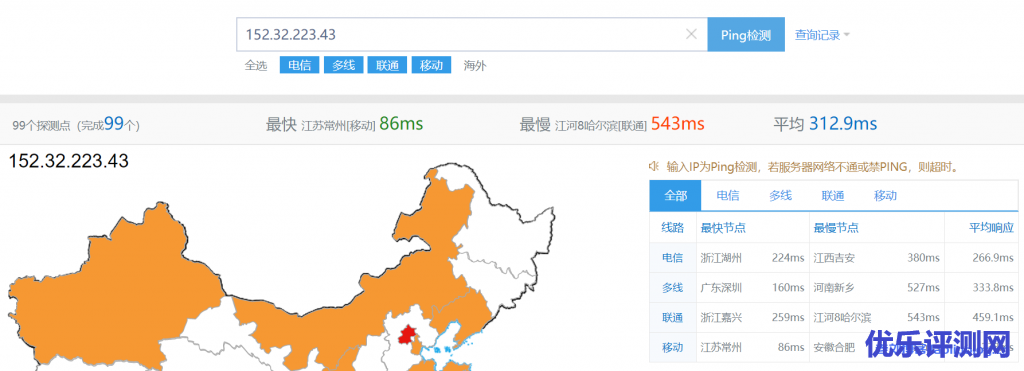Switch to the 联通 results tab
The image size is (1024, 371).
click(x=833, y=195)
